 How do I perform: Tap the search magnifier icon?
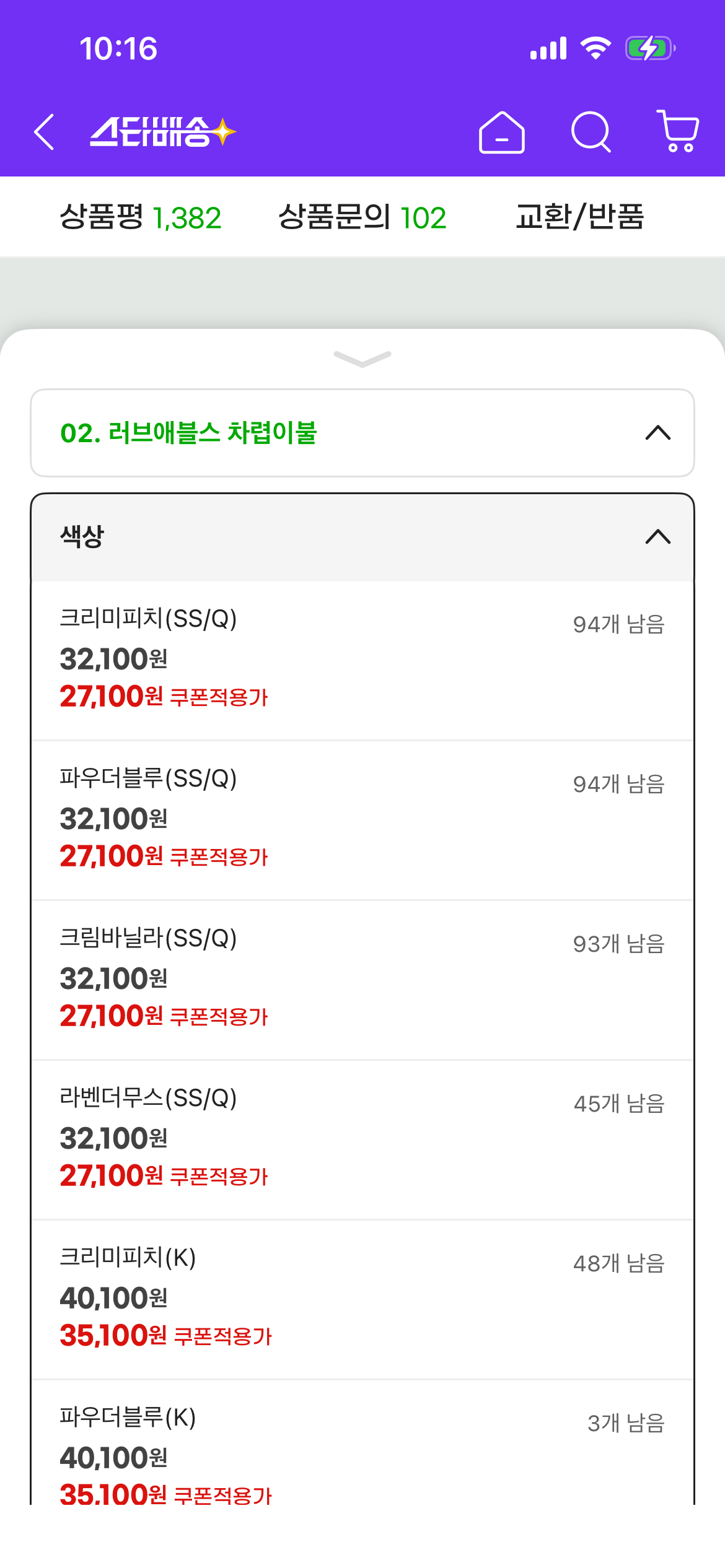point(591,132)
